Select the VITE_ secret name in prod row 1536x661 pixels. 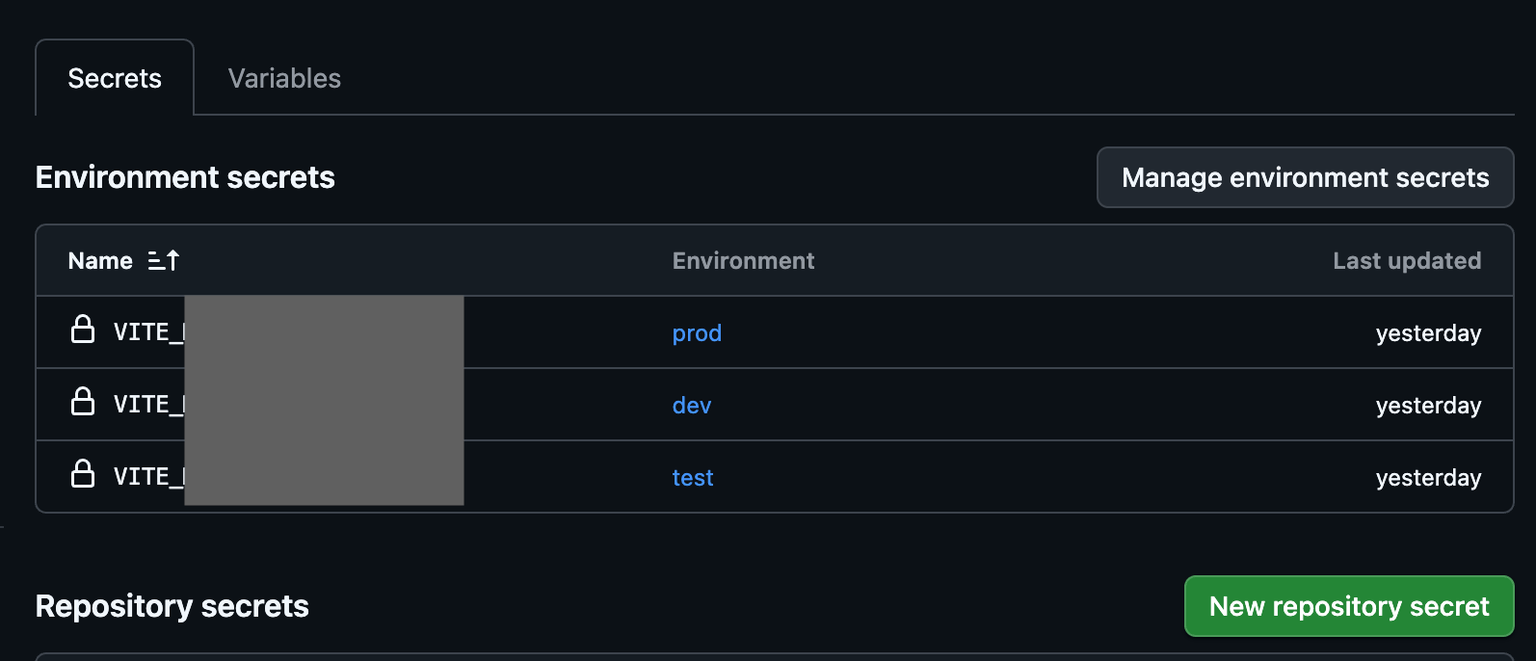pyautogui.click(x=149, y=332)
